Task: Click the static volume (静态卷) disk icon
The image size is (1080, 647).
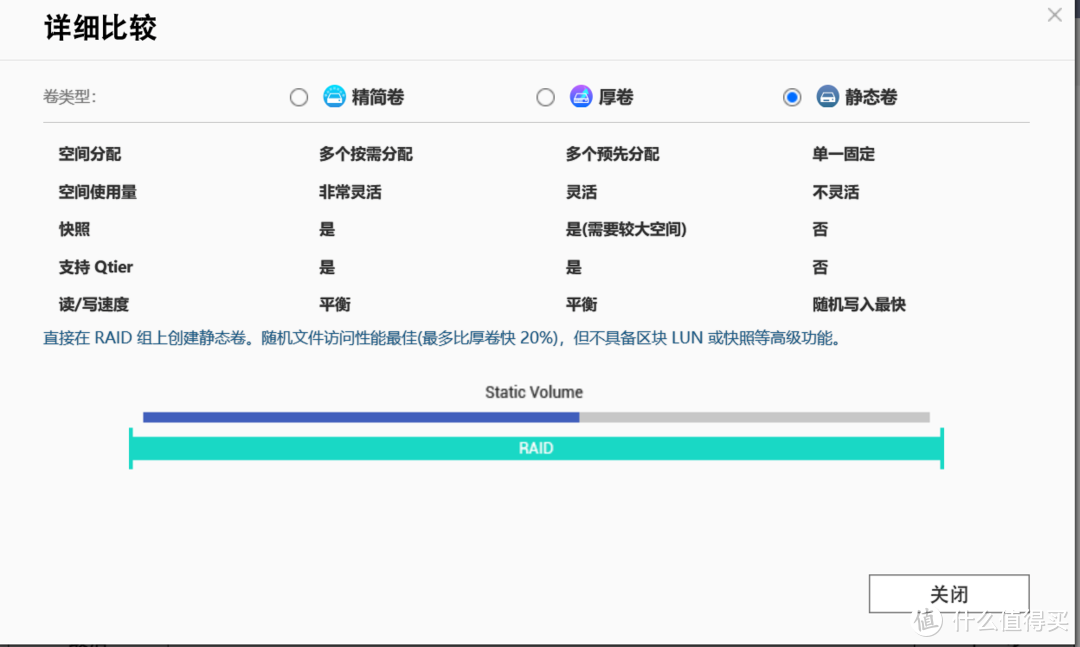Action: click(x=827, y=97)
